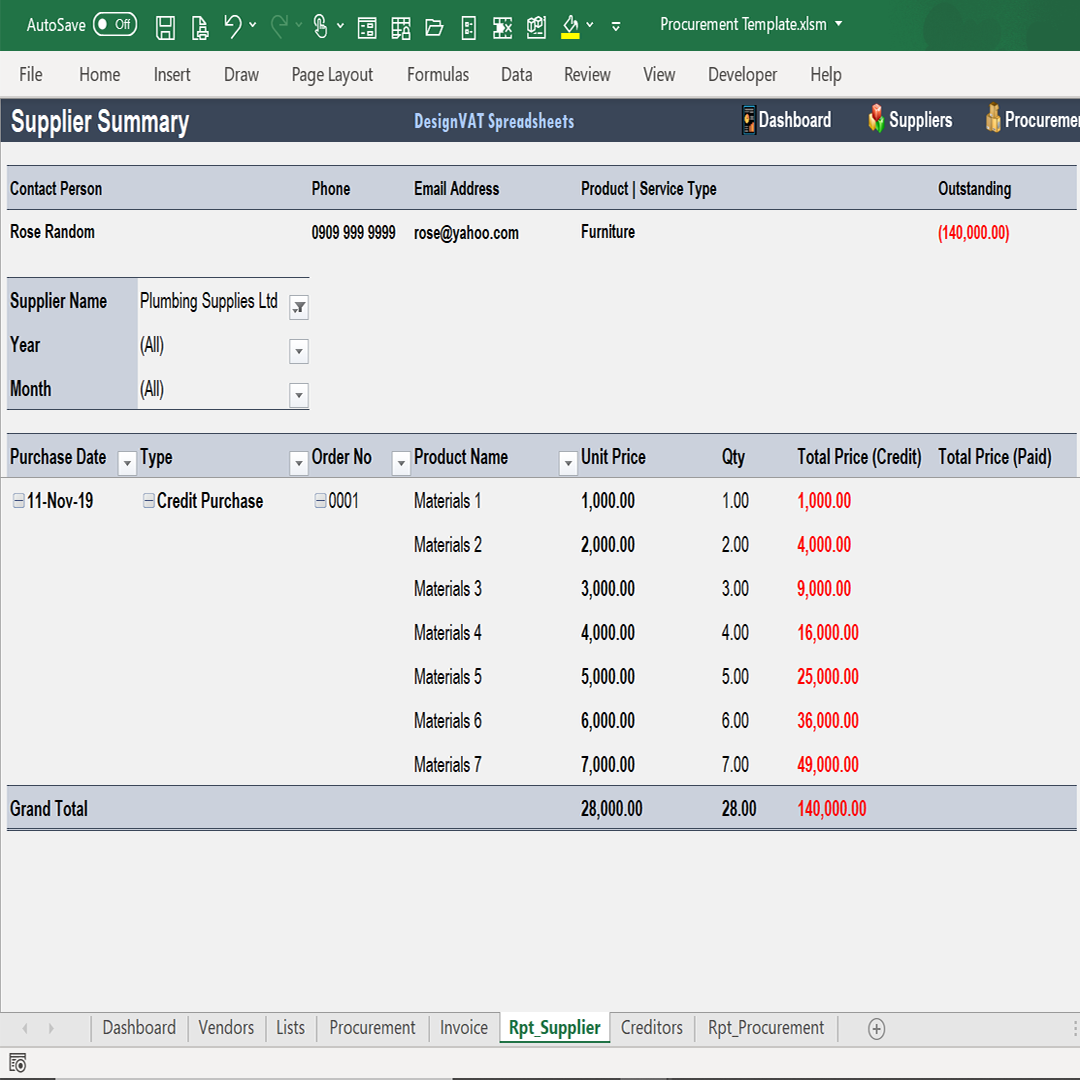Collapse the 11-Nov-19 date group
This screenshot has width=1080, height=1080.
point(17,500)
